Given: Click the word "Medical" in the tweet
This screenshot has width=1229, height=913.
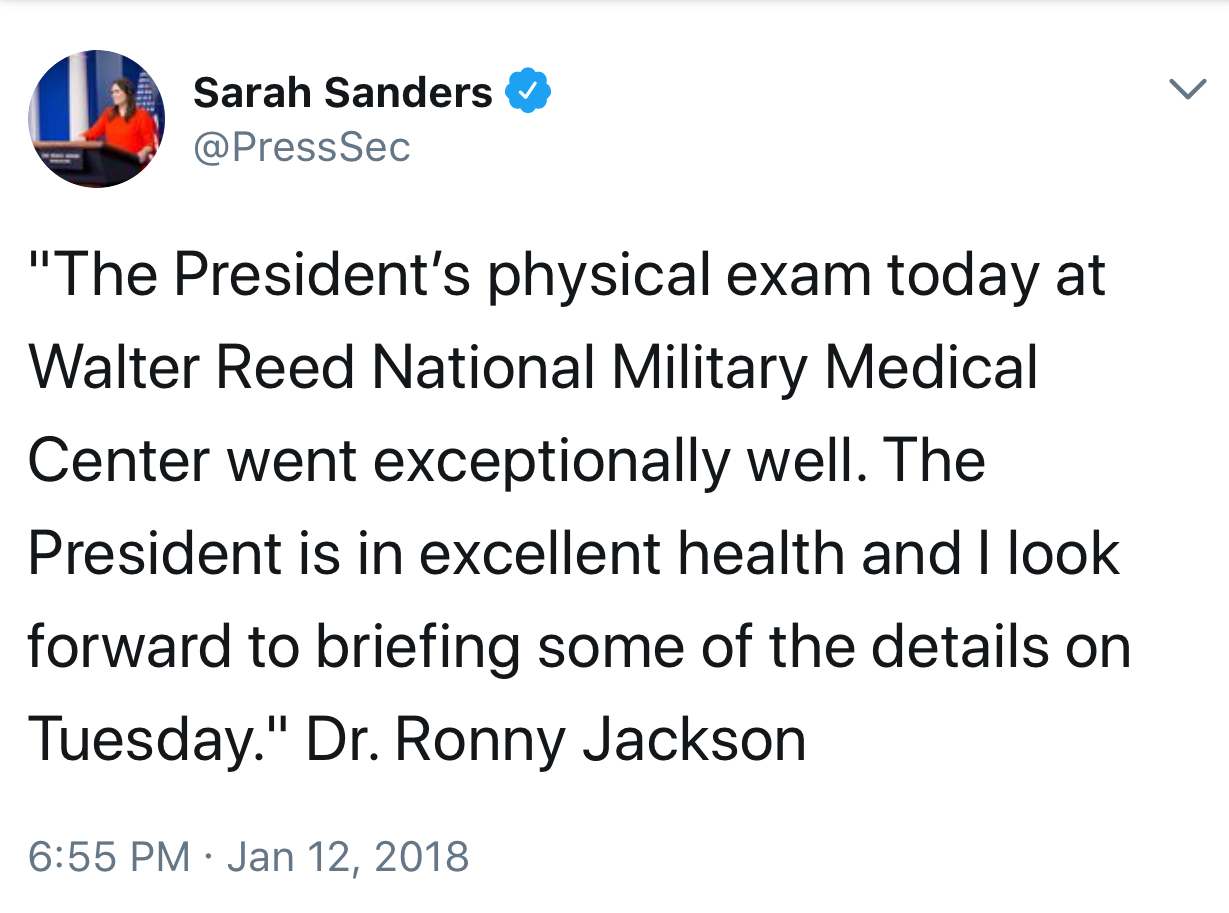Looking at the screenshot, I should pos(930,366).
